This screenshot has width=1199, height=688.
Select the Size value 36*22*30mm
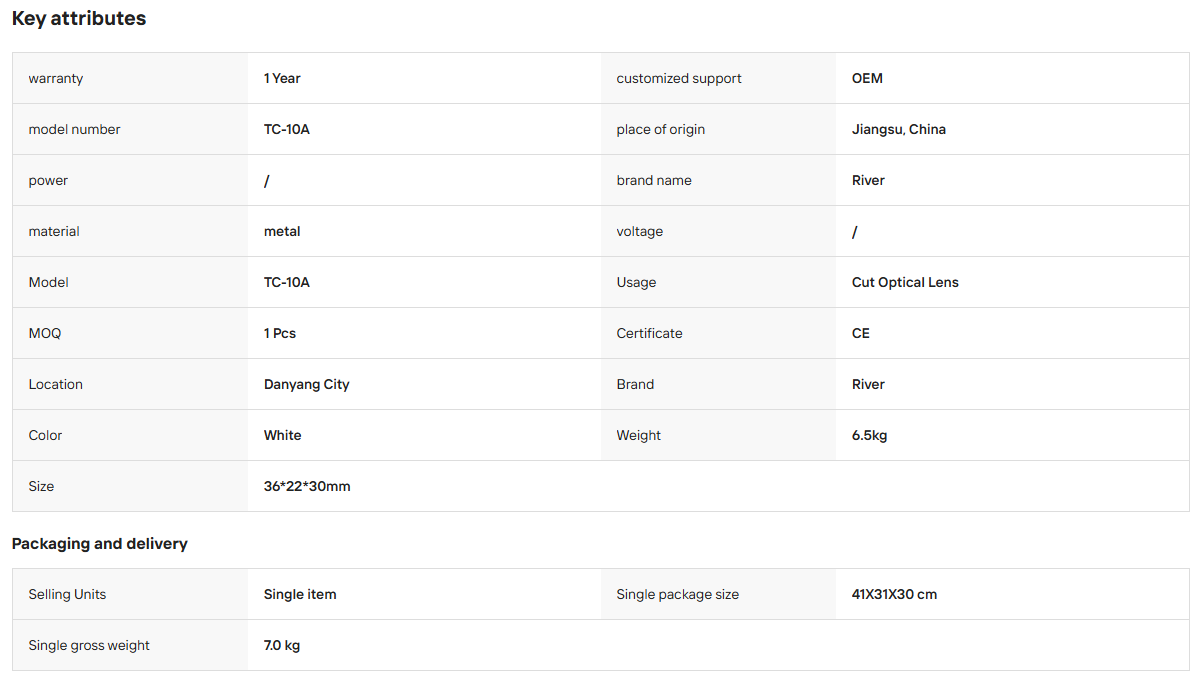click(x=307, y=486)
